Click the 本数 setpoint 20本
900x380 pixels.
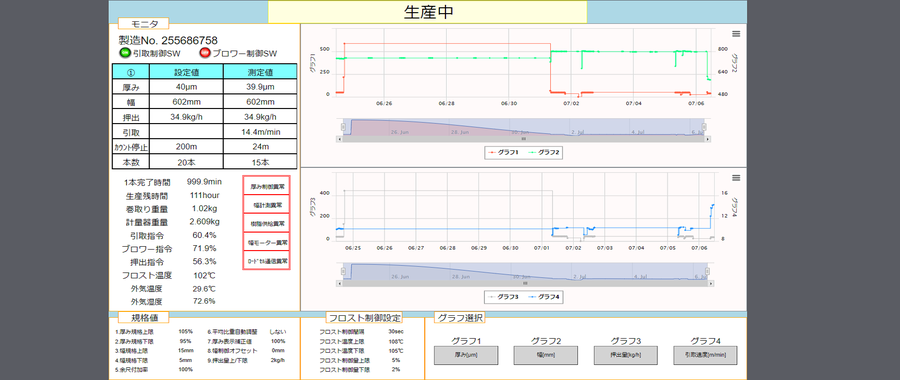point(186,161)
